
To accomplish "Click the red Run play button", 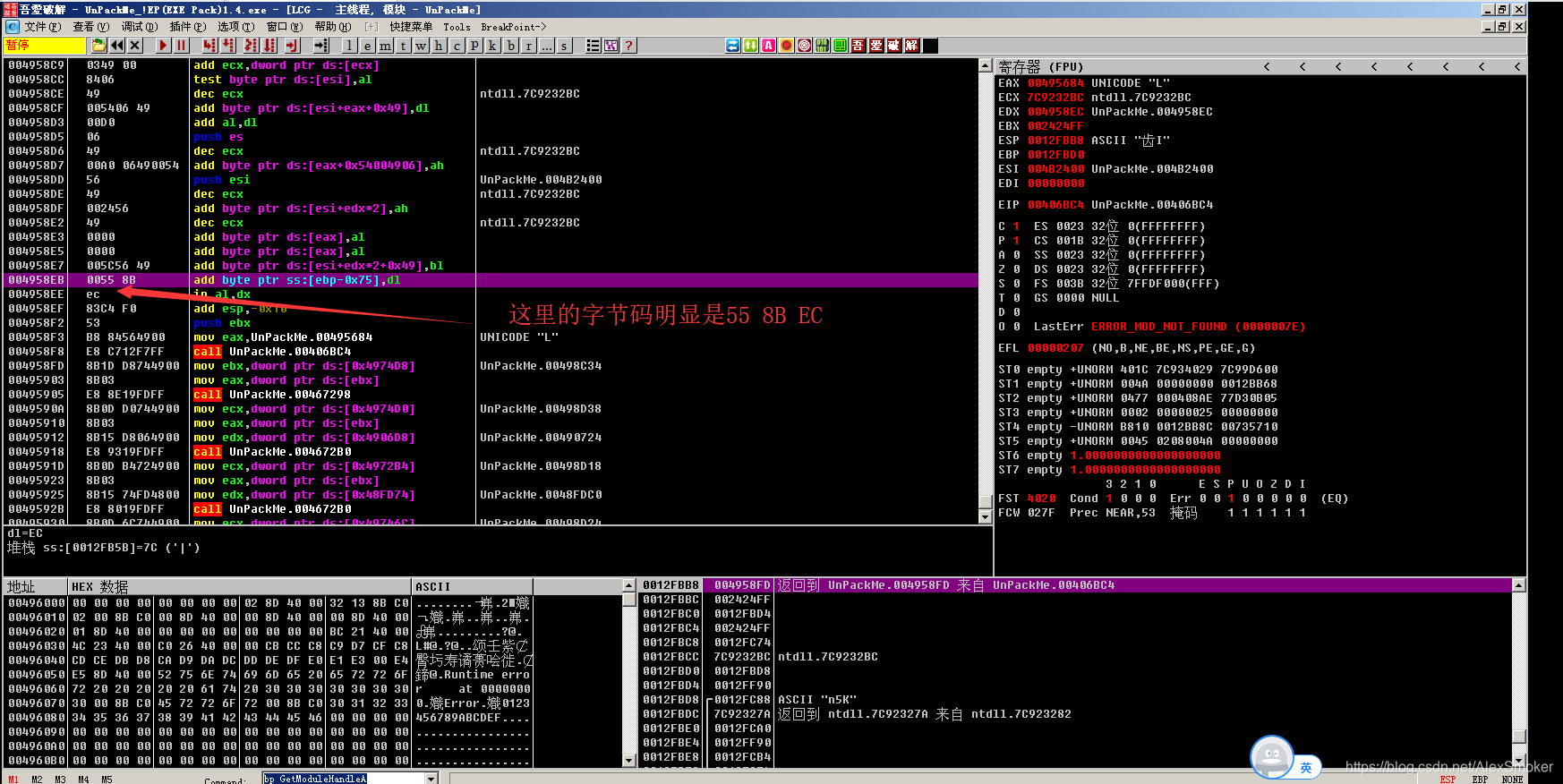I will pos(163,46).
